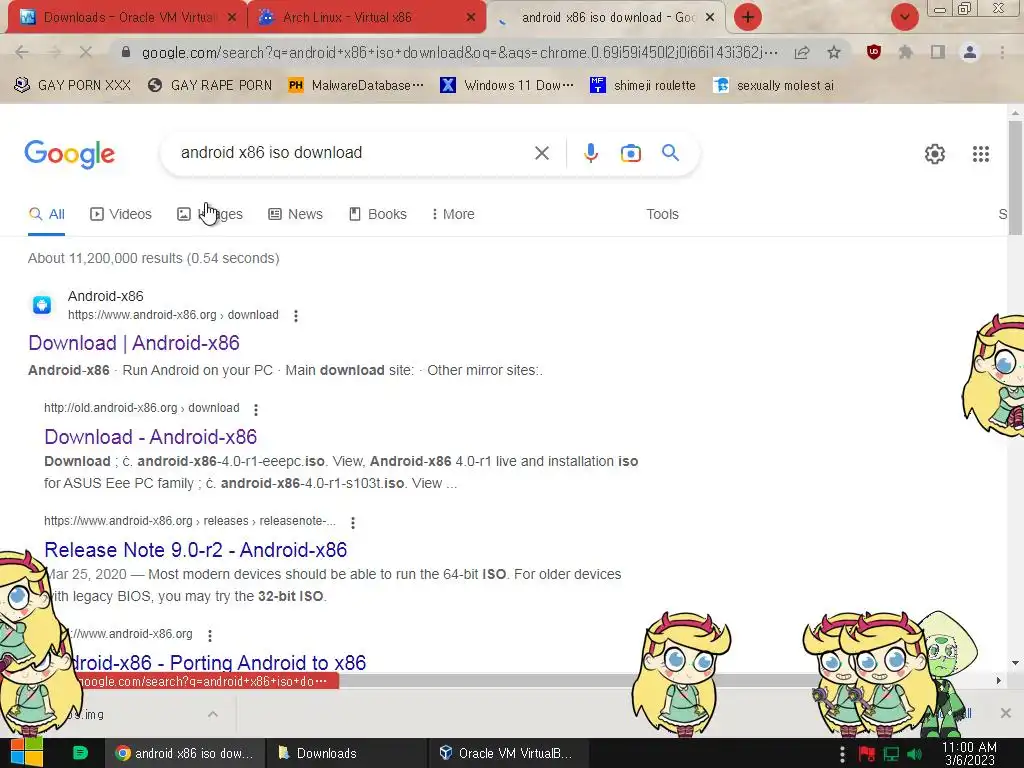The width and height of the screenshot is (1024, 768).
Task: Close the downloads shelf bar
Action: [1005, 713]
